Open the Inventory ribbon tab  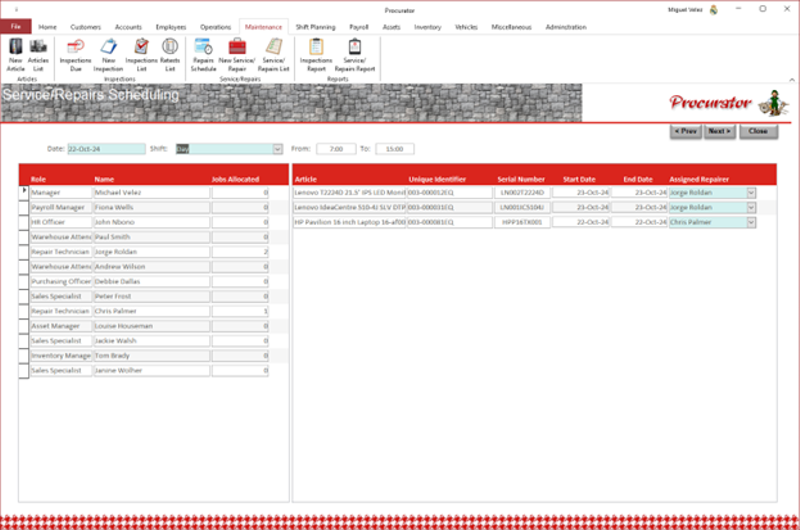[x=427, y=27]
